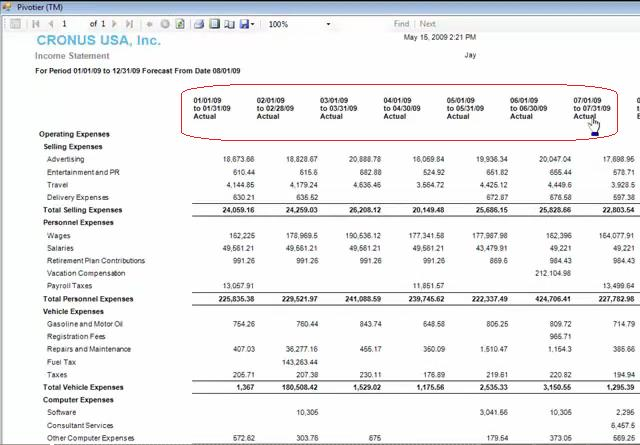Select the Payroll Taxes row label
This screenshot has width=640, height=445.
coord(69,286)
